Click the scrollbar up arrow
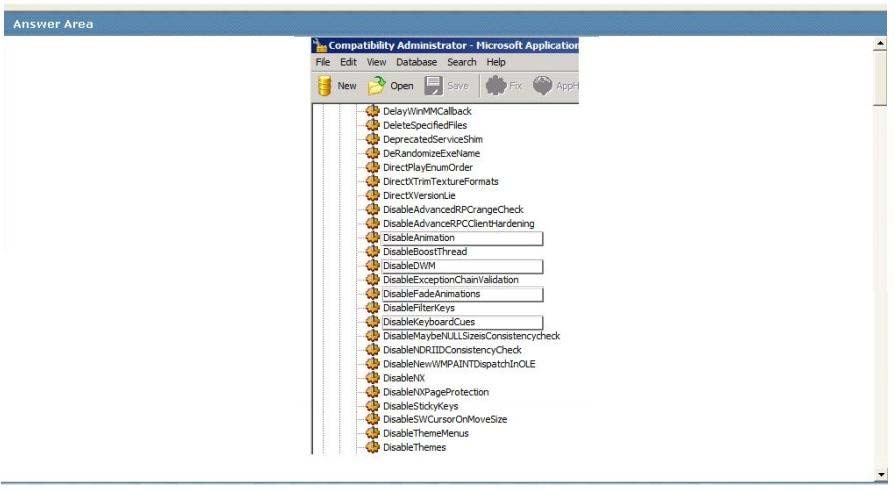This screenshot has width=894, height=490. pos(880,44)
